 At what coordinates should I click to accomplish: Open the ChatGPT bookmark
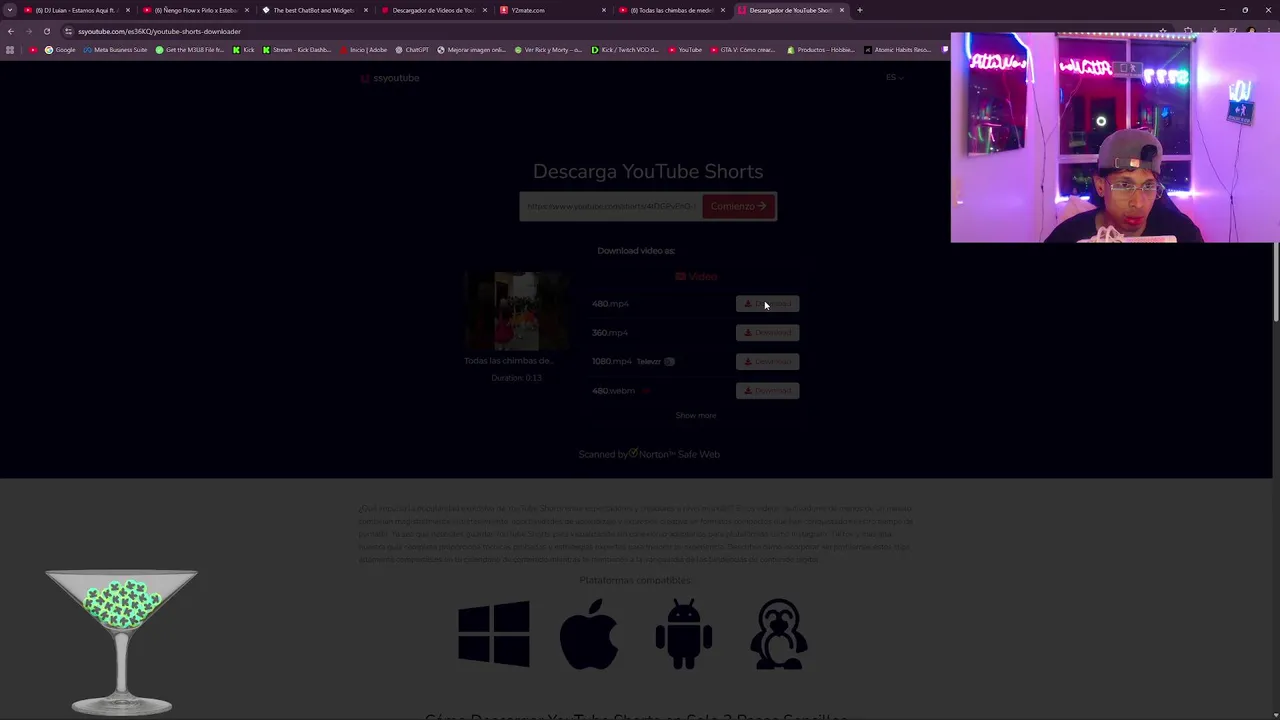click(x=412, y=50)
